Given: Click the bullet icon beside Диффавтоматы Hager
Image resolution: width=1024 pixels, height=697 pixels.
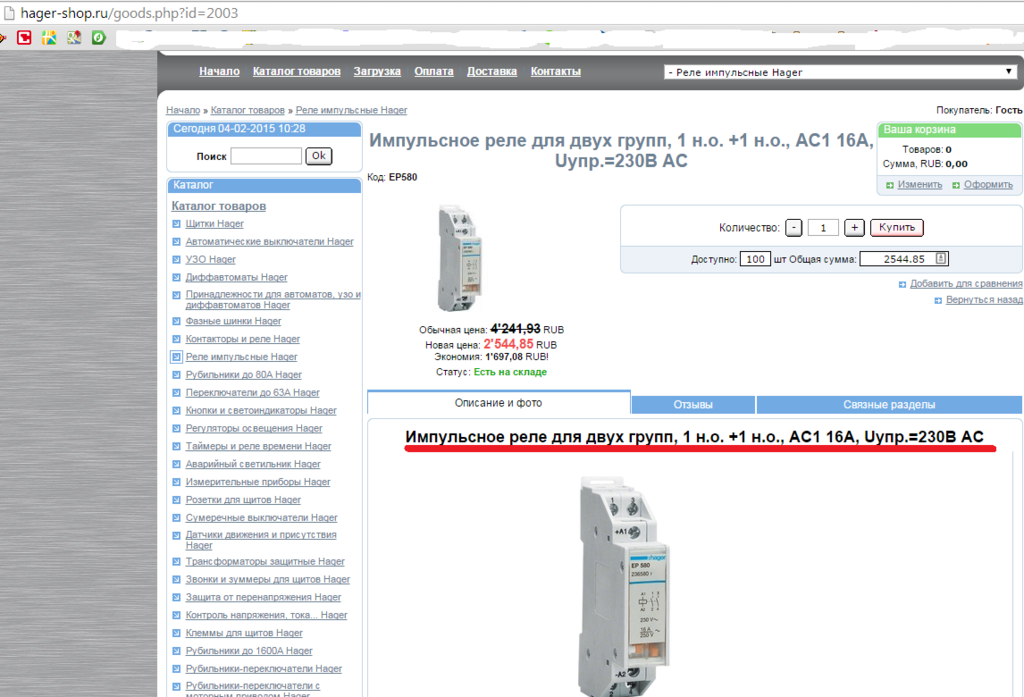Looking at the screenshot, I should click(x=176, y=278).
